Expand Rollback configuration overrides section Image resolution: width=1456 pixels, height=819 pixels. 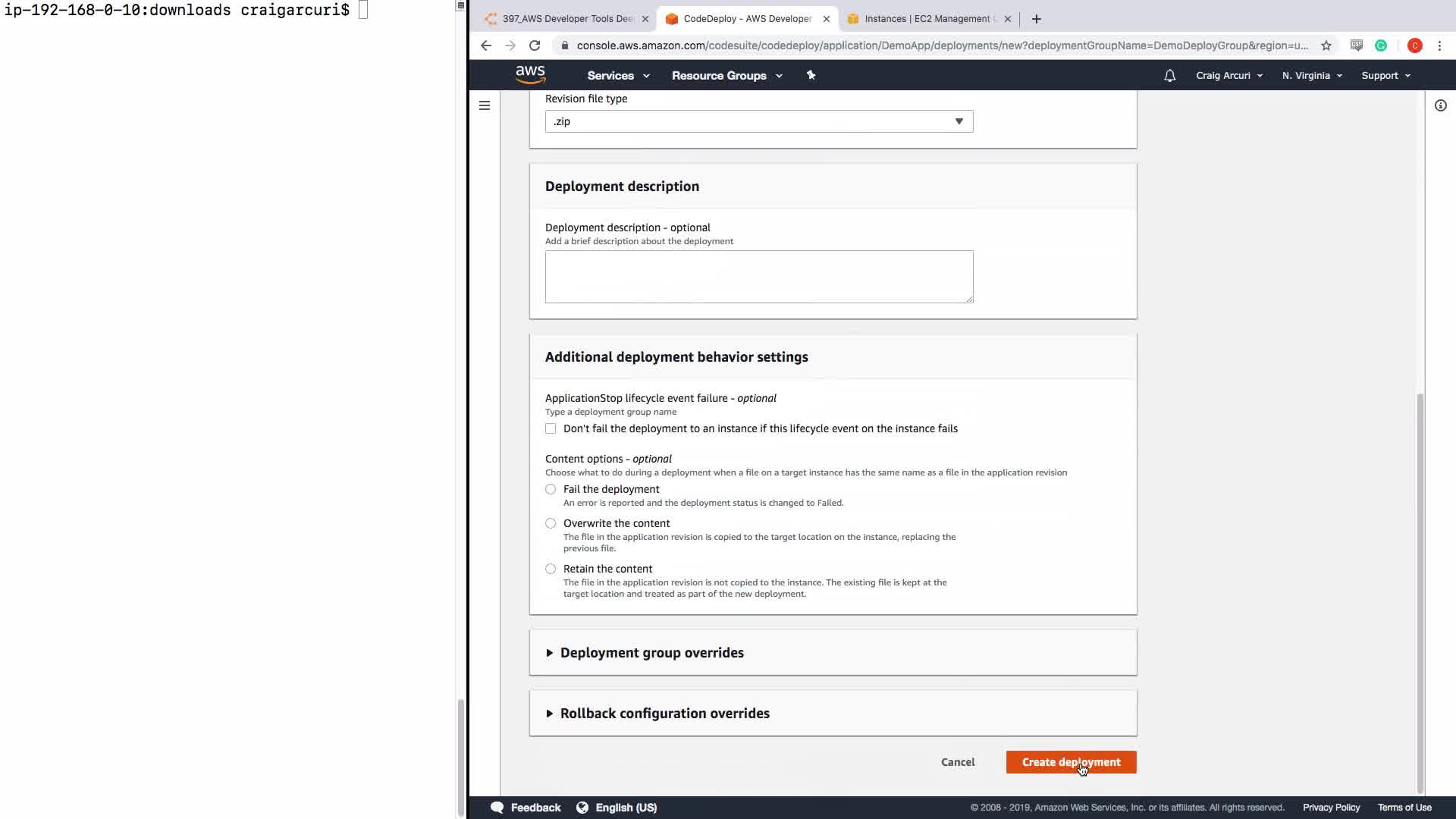(x=664, y=714)
